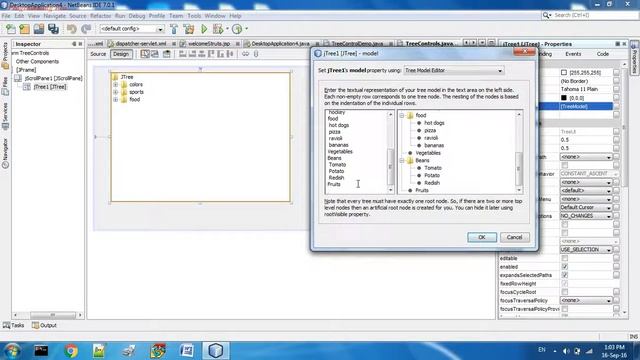Toggle the focusCycleRoot checkbox
Image resolution: width=640 pixels, height=360 pixels.
[565, 292]
